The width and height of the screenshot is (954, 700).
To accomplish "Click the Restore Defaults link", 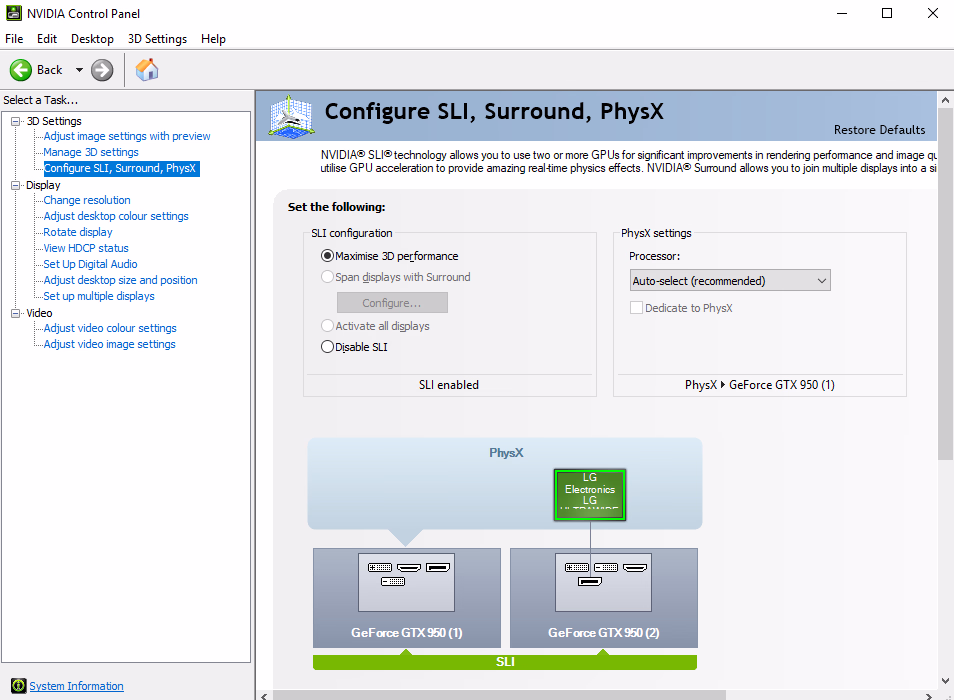I will pos(879,130).
